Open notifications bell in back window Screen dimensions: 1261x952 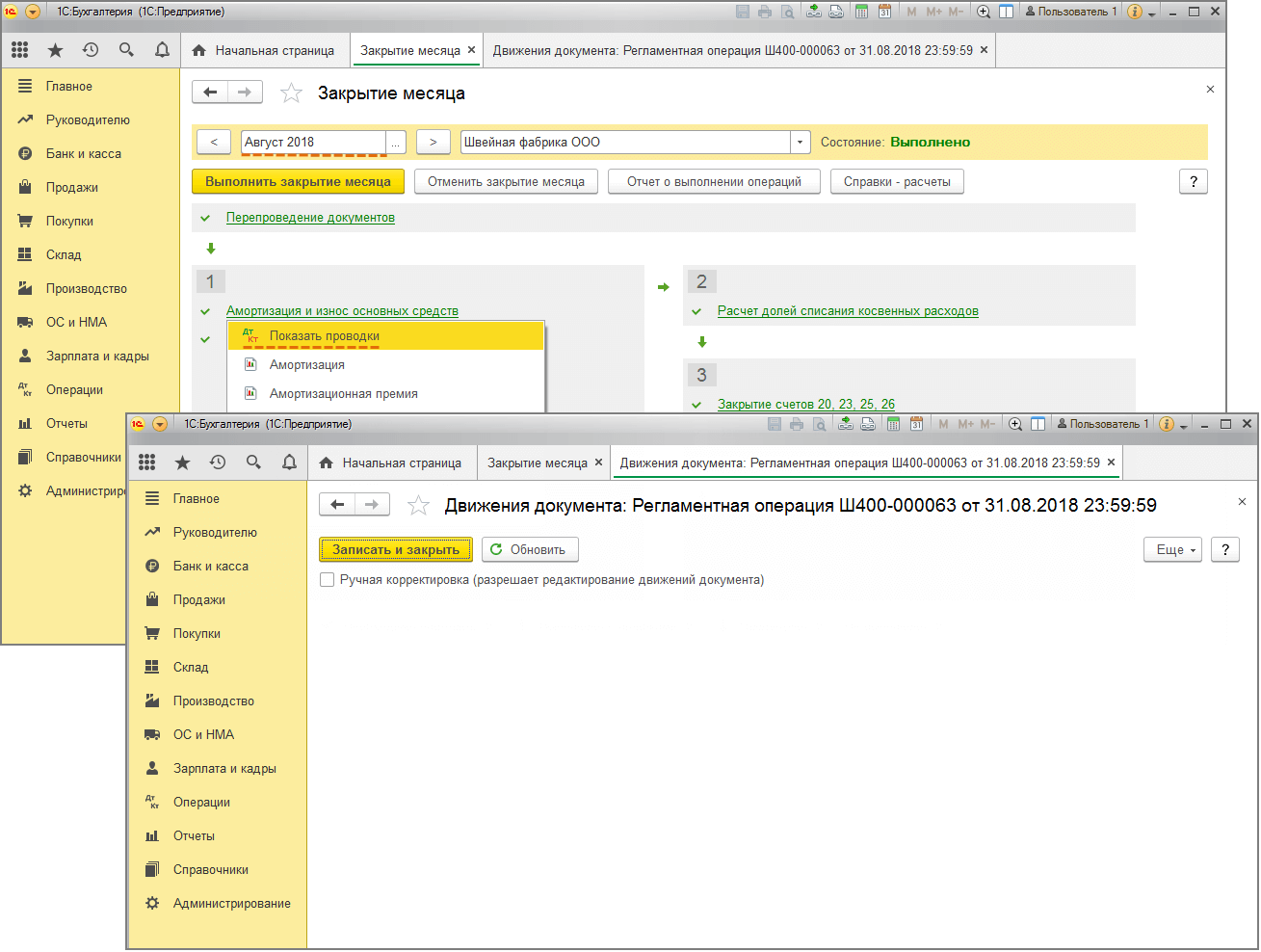point(162,50)
